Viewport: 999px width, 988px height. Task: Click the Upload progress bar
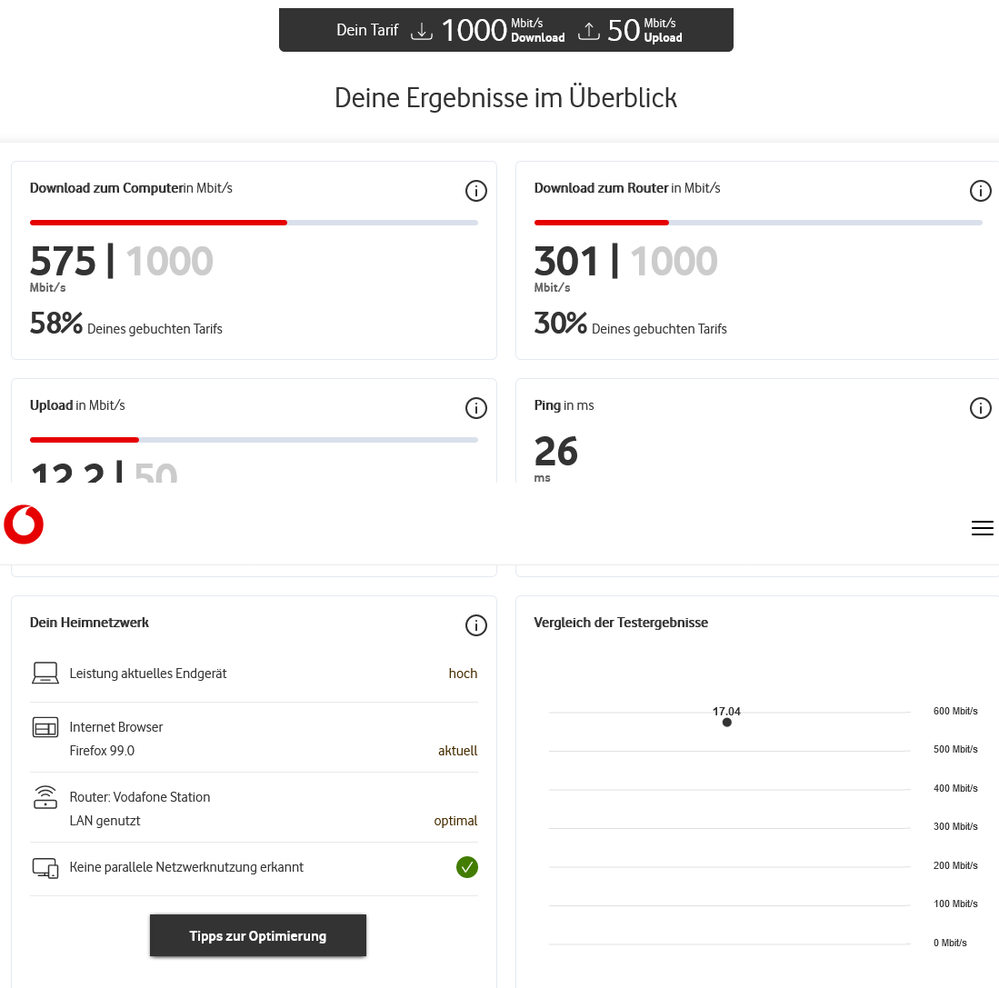254,440
